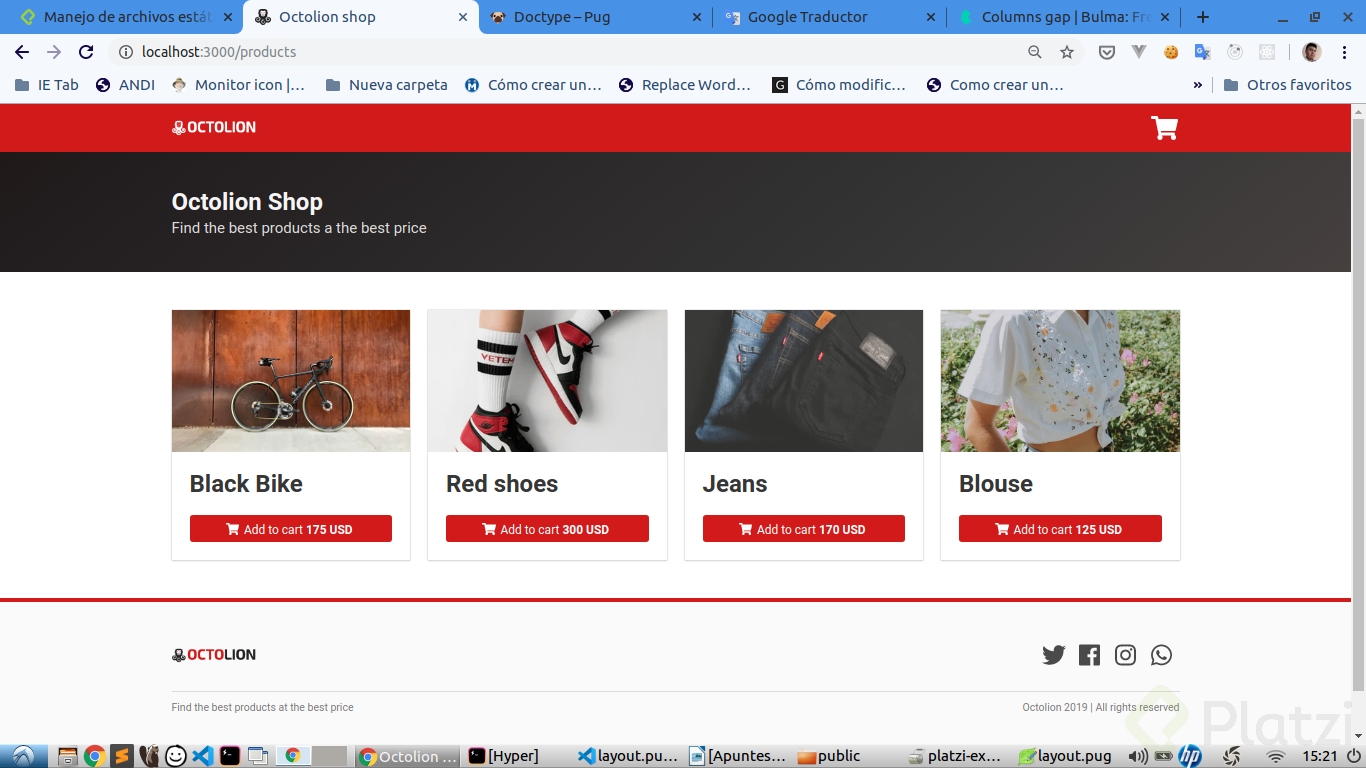Click Add to cart for the Black Bike
The image size is (1366, 768).
tap(290, 528)
